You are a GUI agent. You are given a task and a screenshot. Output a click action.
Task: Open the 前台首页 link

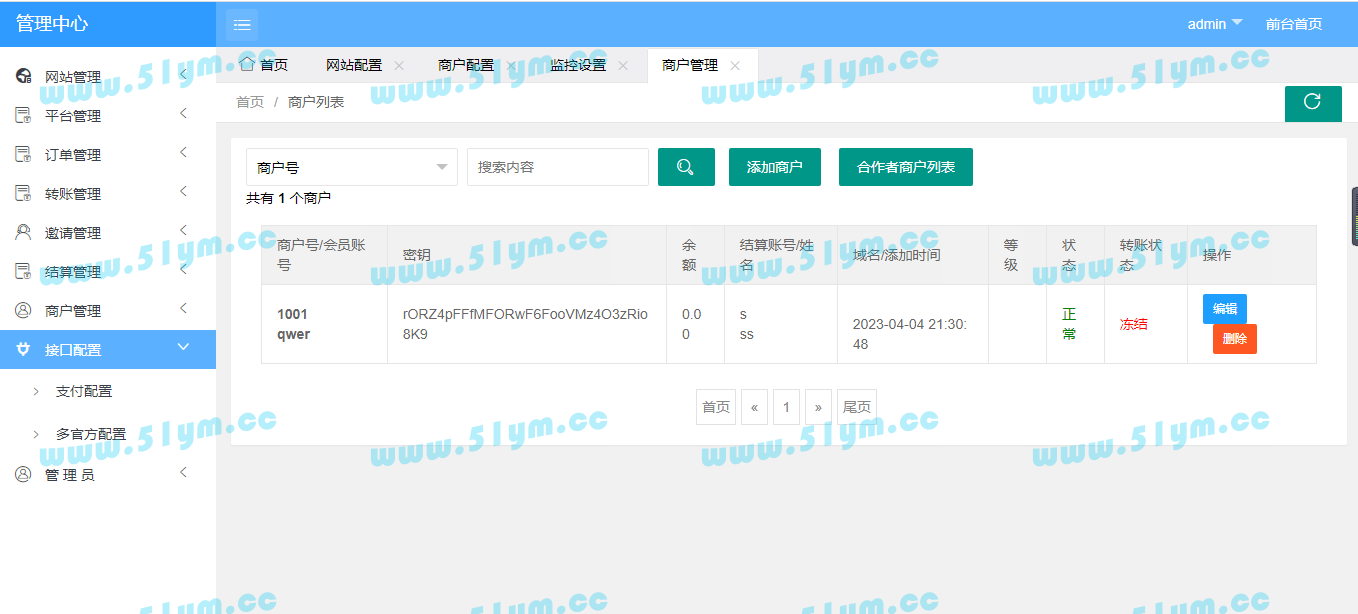point(1294,24)
